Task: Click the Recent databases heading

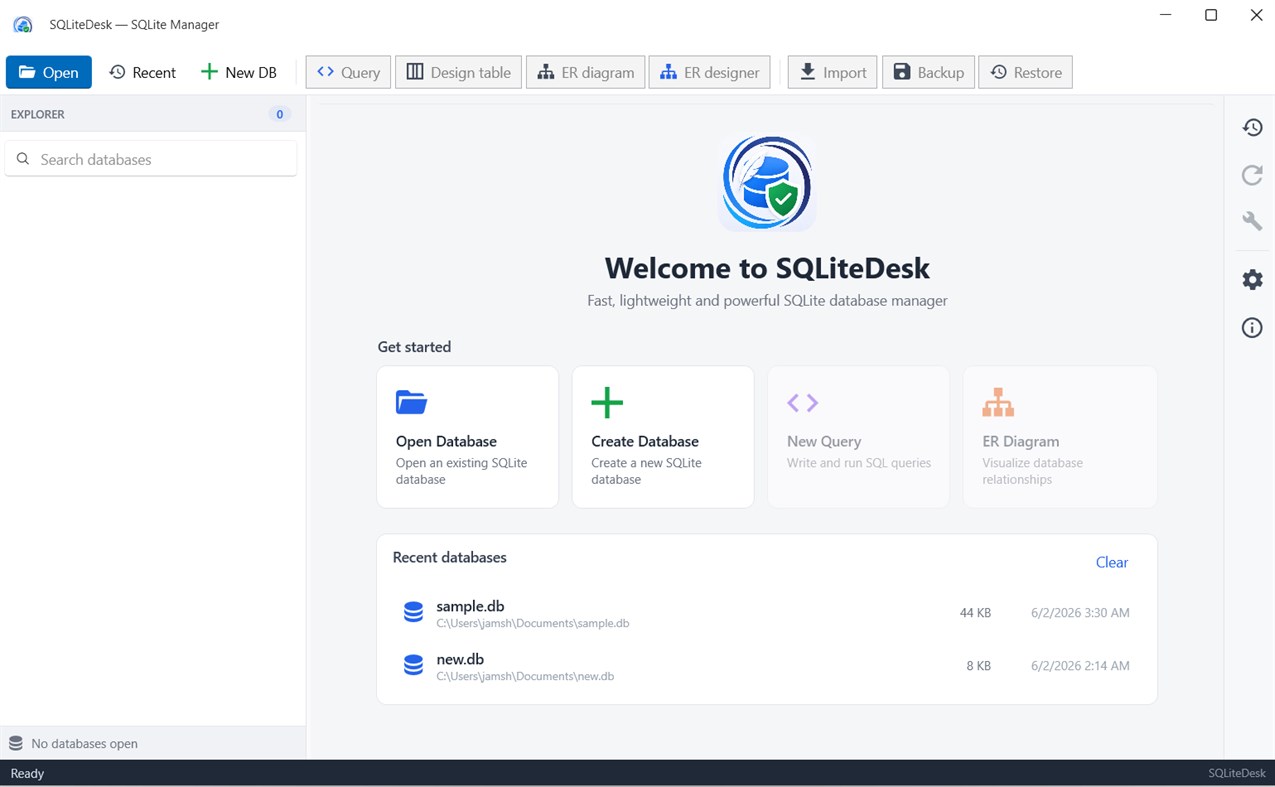Action: click(449, 557)
